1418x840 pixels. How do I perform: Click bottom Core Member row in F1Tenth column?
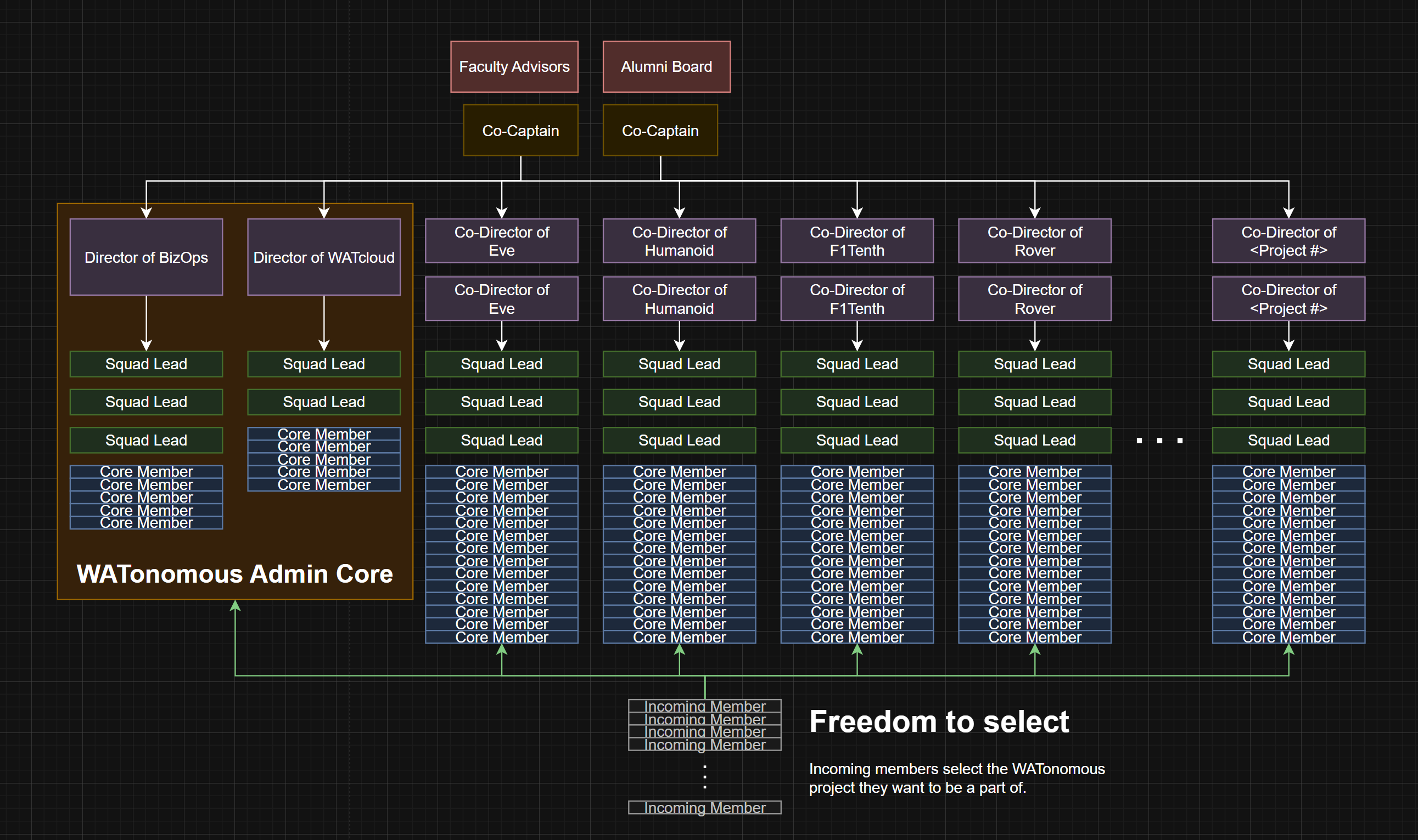(x=857, y=638)
